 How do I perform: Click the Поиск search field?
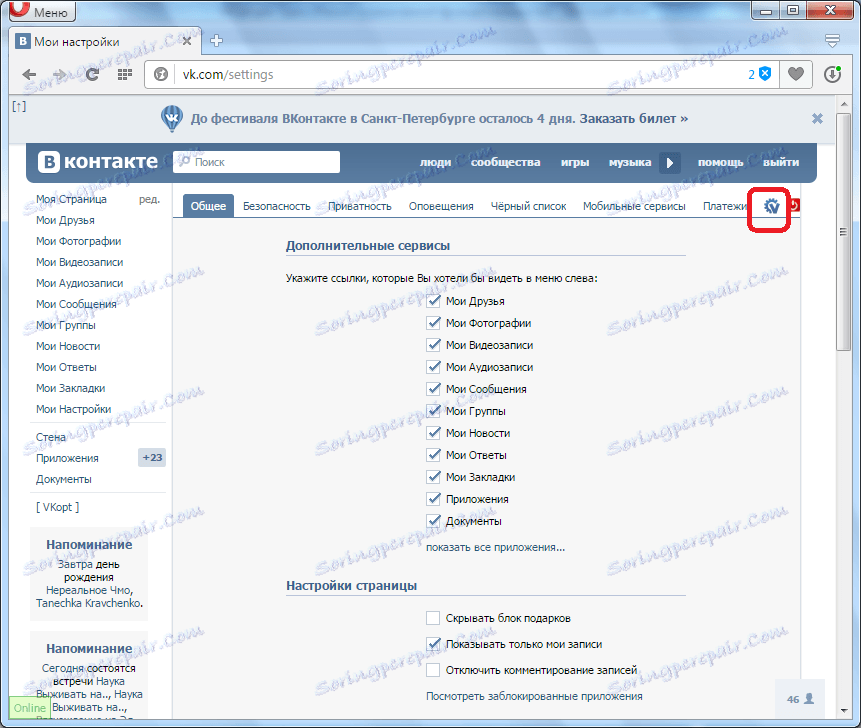[x=256, y=162]
